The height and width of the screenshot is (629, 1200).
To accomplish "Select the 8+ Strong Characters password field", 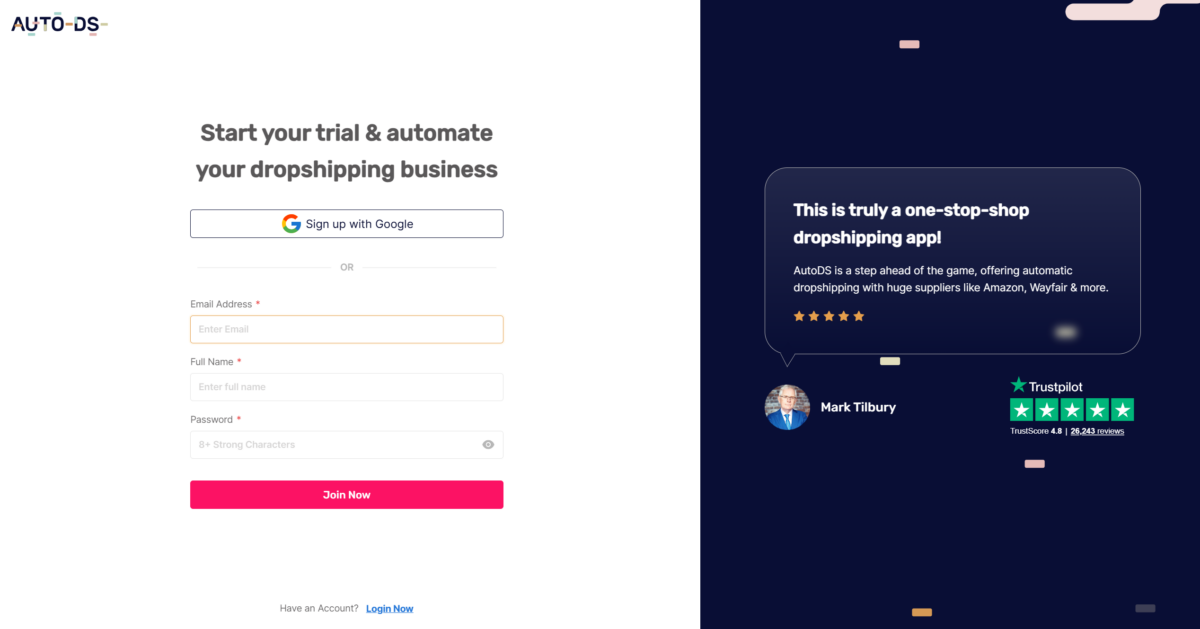I will click(340, 444).
